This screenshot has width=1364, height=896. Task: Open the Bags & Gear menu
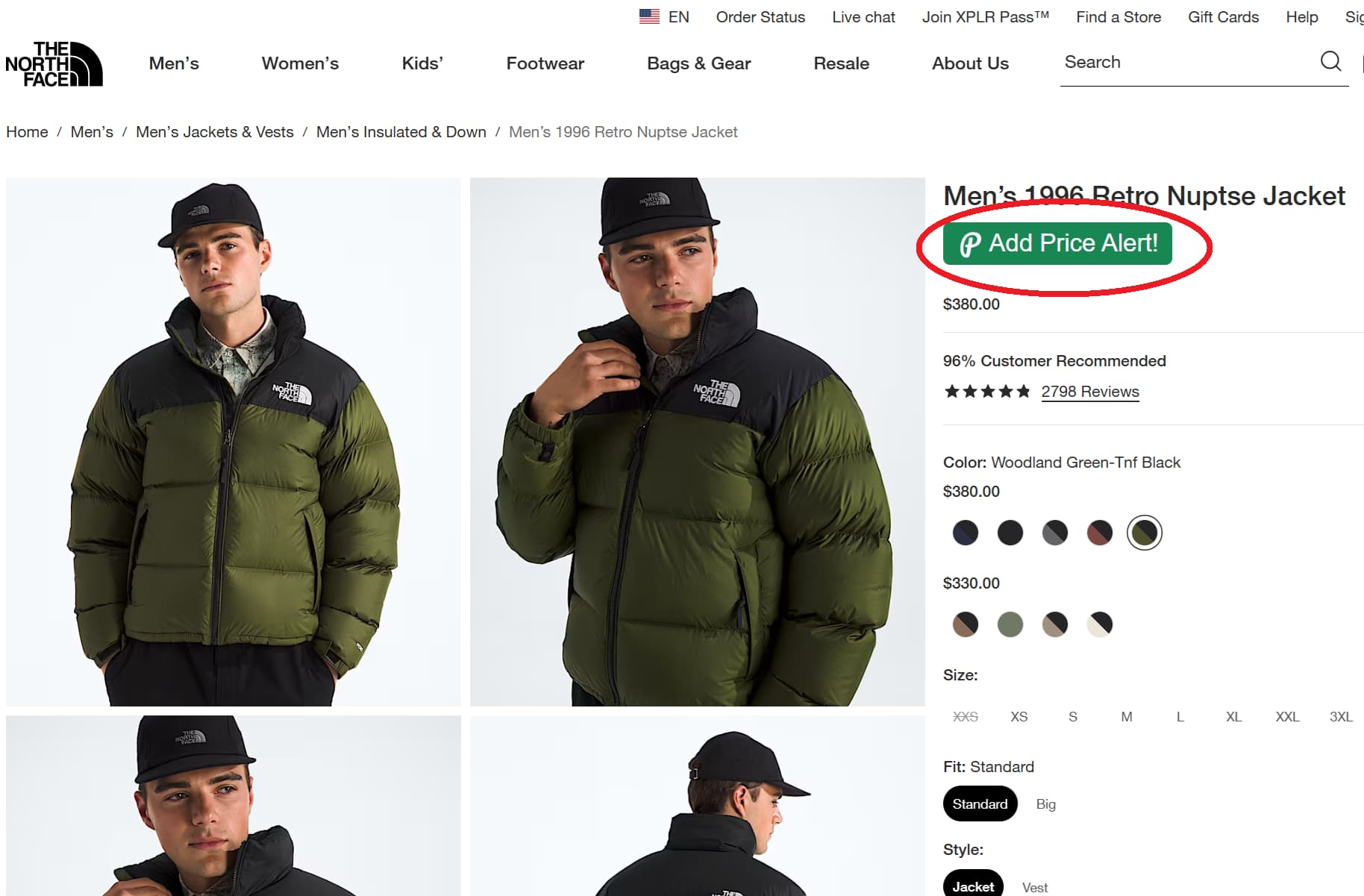tap(698, 63)
